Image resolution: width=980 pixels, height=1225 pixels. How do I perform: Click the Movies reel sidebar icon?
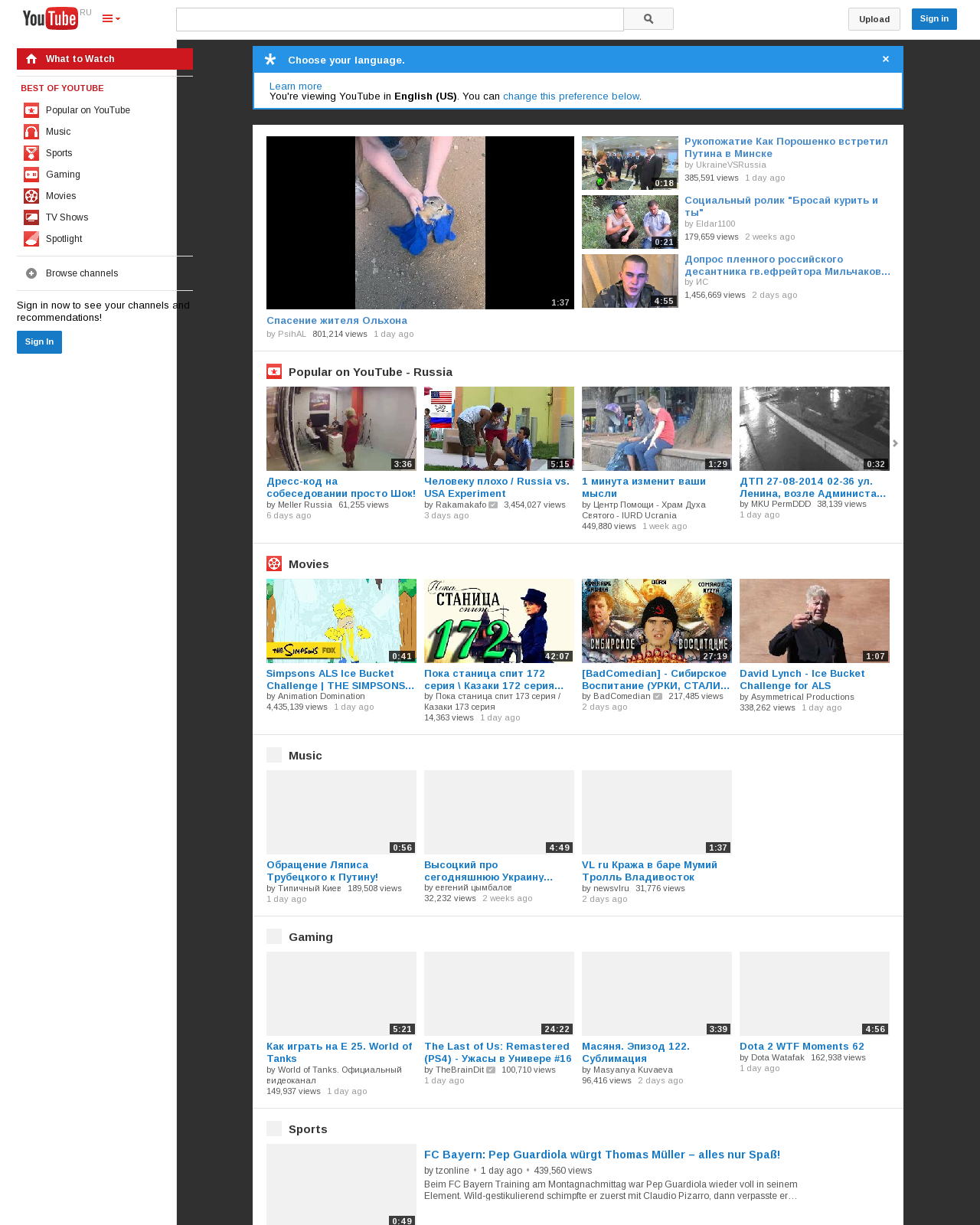point(31,196)
